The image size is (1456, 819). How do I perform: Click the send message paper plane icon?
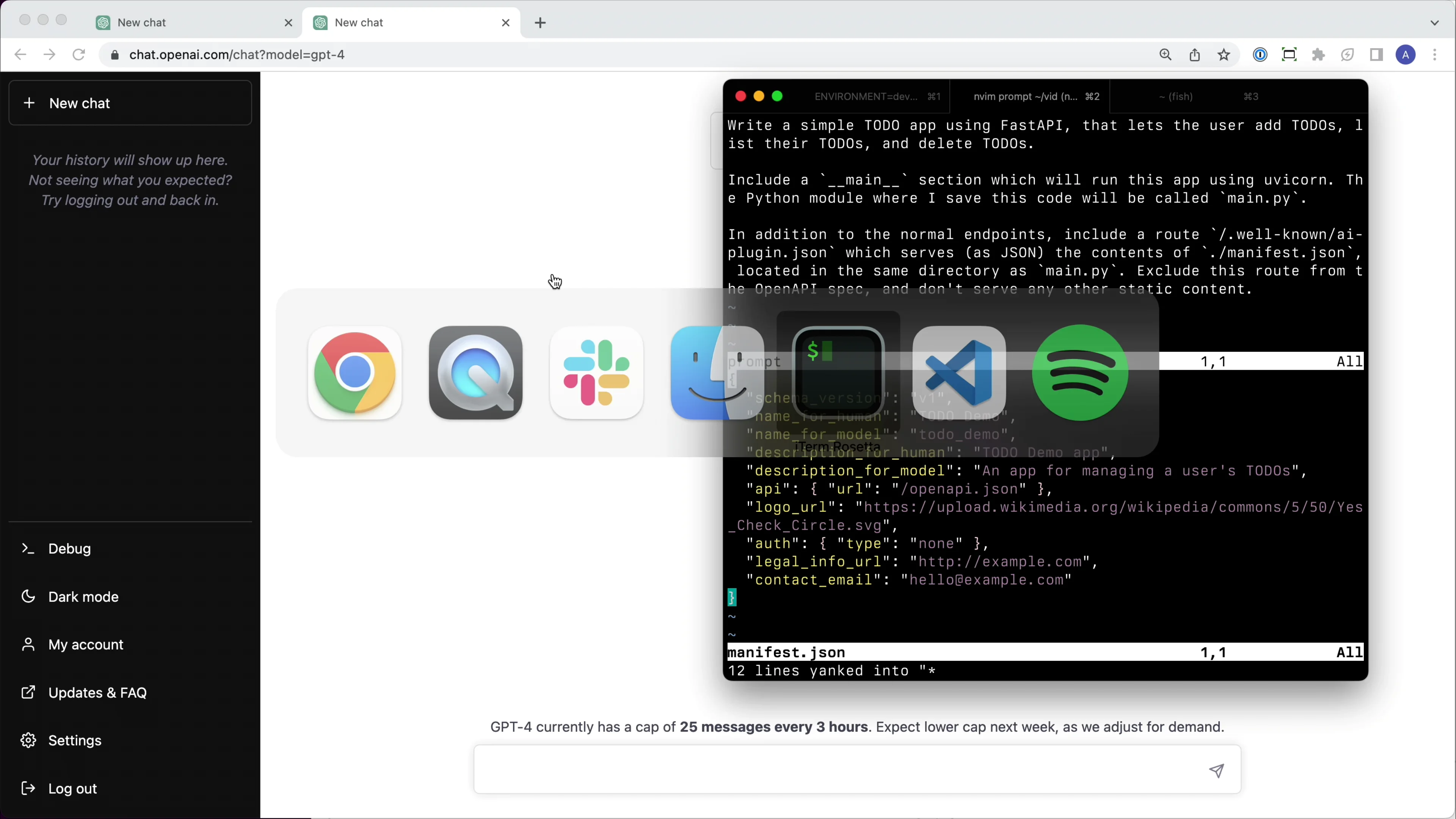click(1216, 770)
